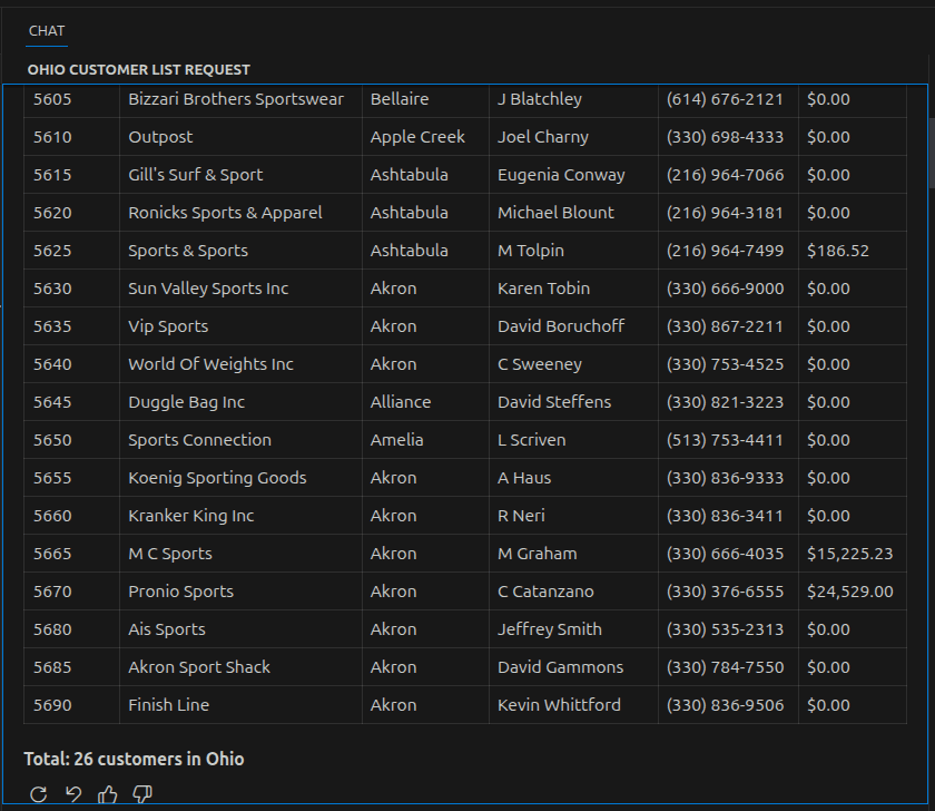Click Sun Valley Sports Inc name
This screenshot has height=812, width=936.
(x=208, y=289)
